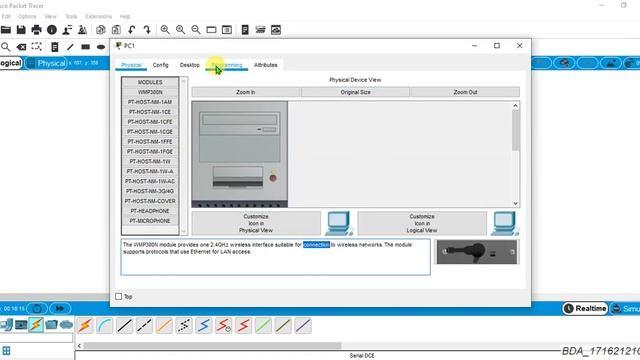Click the Original Size button
The height and width of the screenshot is (360, 640).
pos(356,92)
